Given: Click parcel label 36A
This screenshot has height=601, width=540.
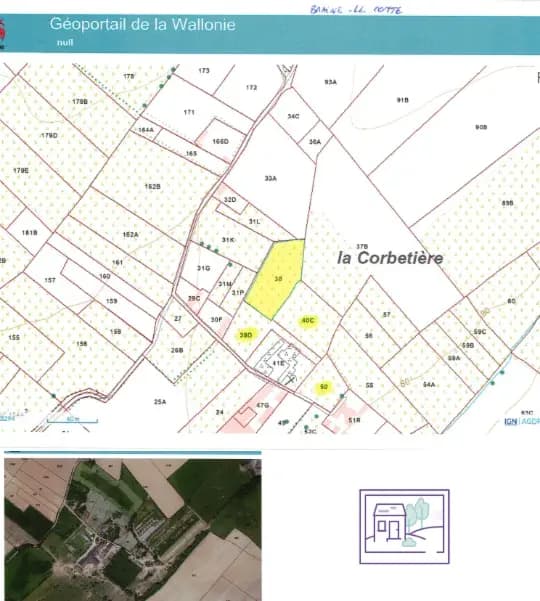Looking at the screenshot, I should pos(315,142).
